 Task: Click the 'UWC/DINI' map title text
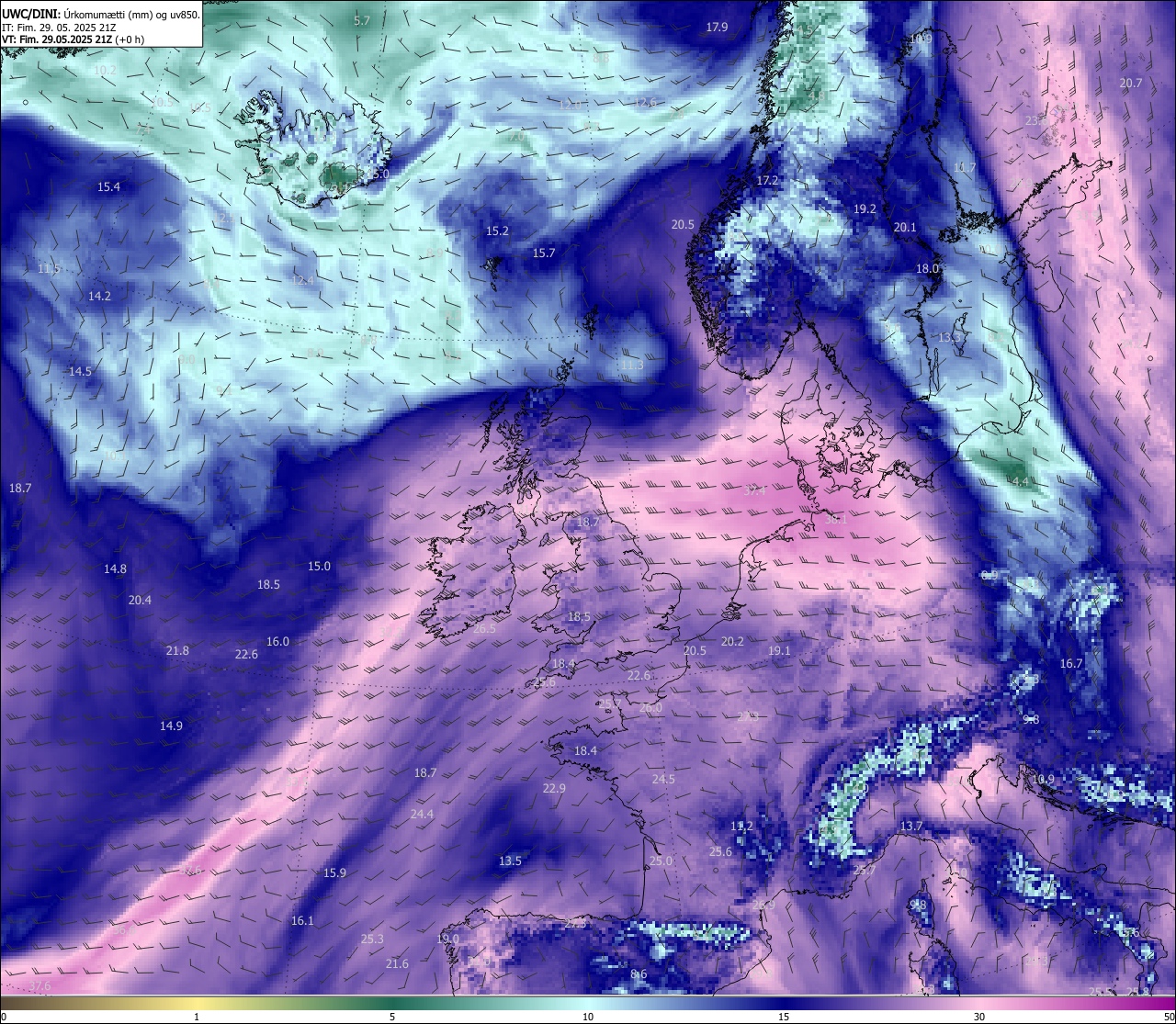click(x=31, y=14)
